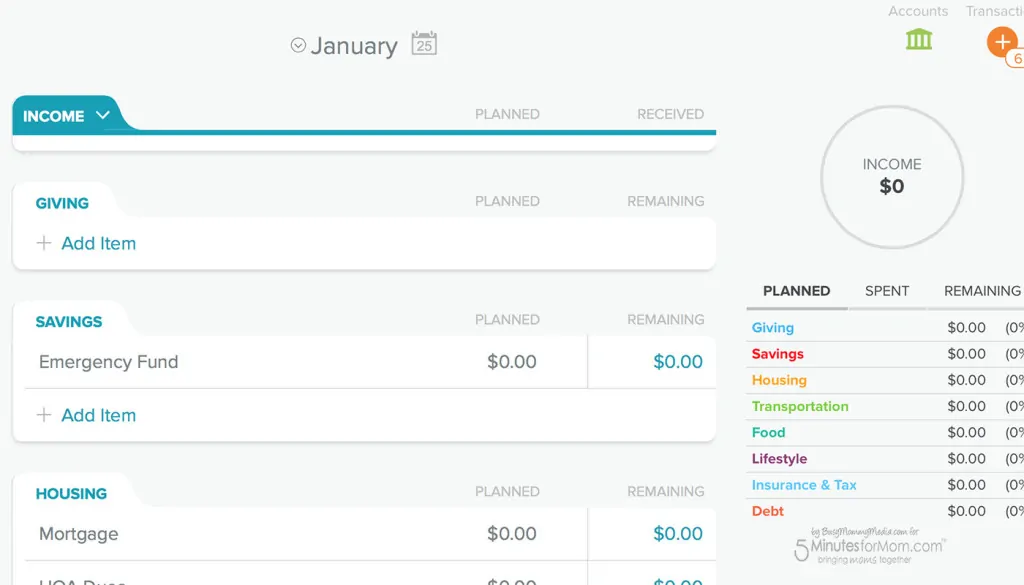This screenshot has height=585, width=1024.
Task: Edit Emergency Fund planned amount
Action: tap(511, 362)
